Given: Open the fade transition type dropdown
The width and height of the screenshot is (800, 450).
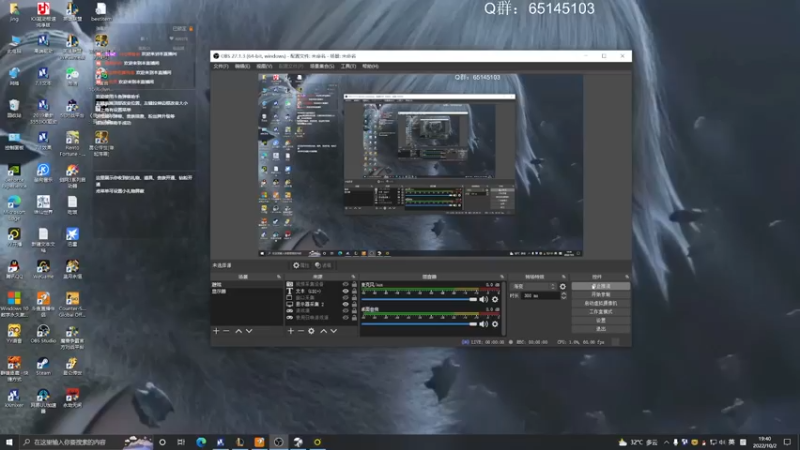Looking at the screenshot, I should (534, 287).
